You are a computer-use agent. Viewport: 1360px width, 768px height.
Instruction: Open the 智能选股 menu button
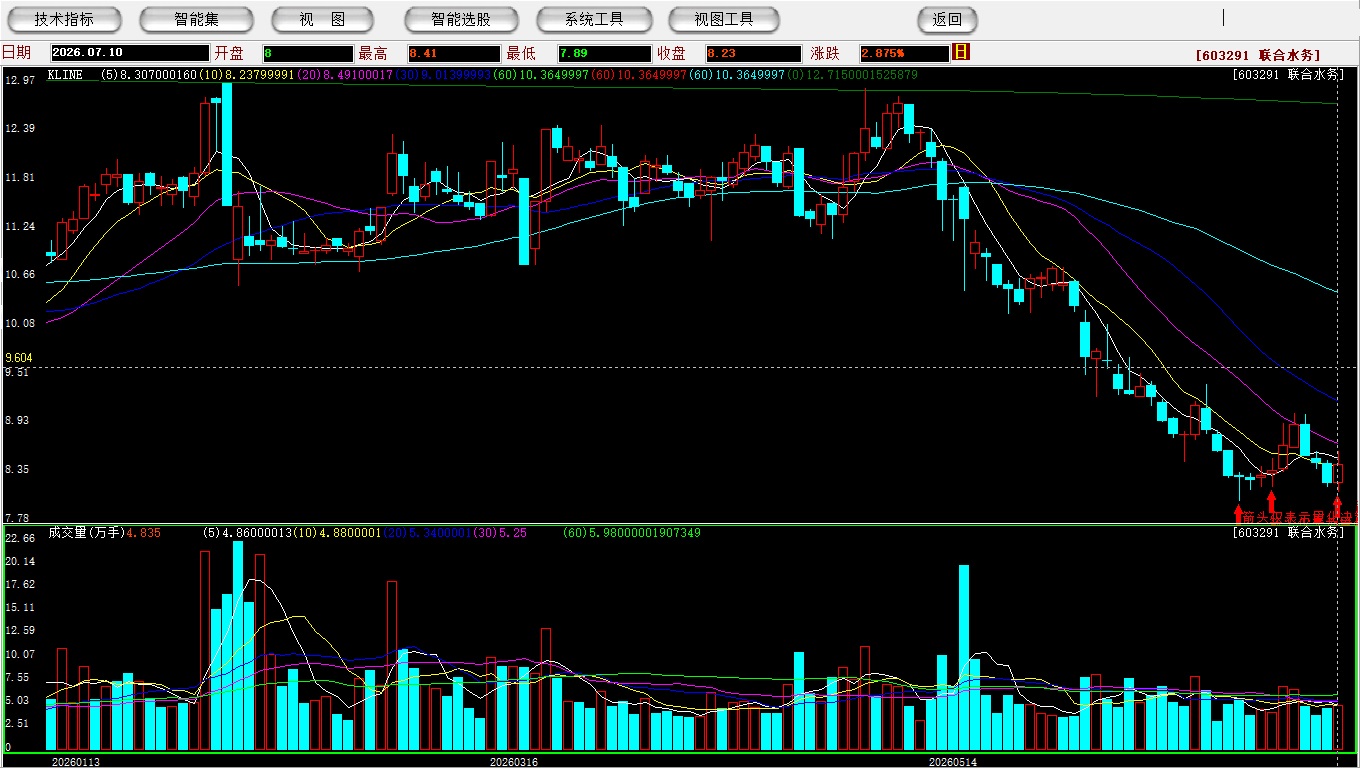[x=461, y=19]
